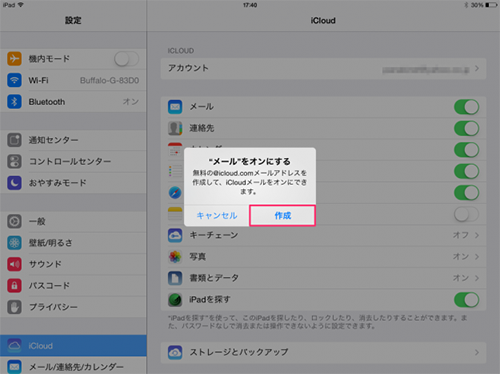Open サウンド speaker icon
This screenshot has height=374, width=500.
[x=14, y=264]
